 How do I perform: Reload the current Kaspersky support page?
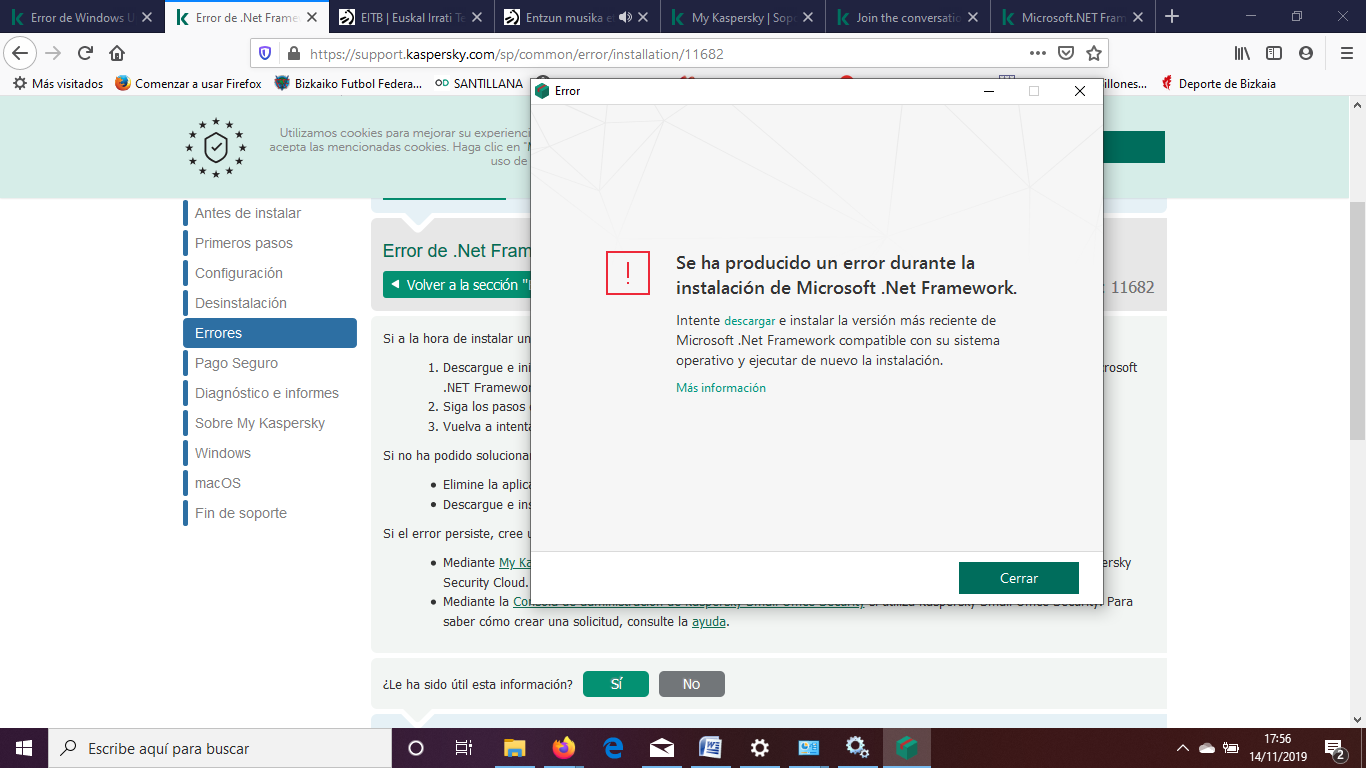(86, 53)
